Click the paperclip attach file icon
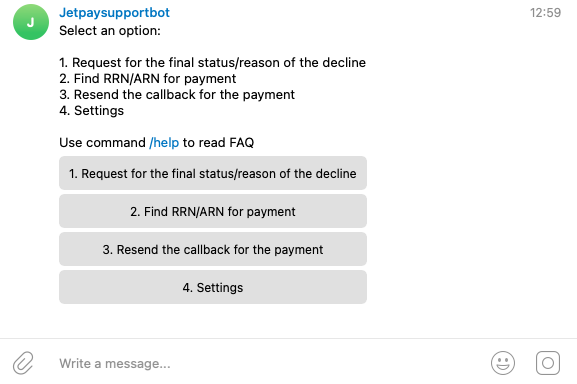The image size is (577, 384). [23, 363]
